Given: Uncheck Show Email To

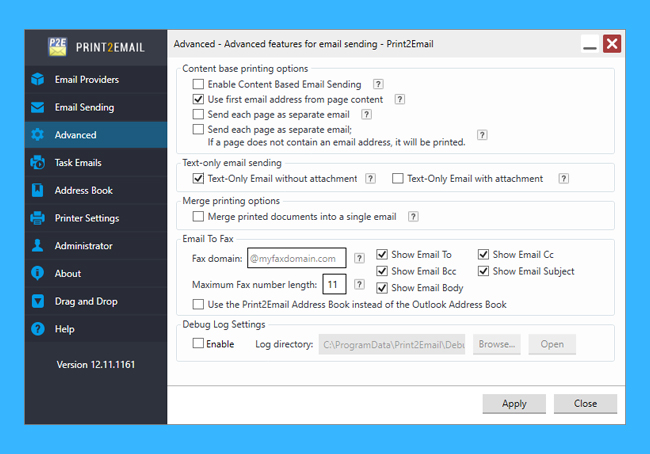Looking at the screenshot, I should pyautogui.click(x=382, y=254).
